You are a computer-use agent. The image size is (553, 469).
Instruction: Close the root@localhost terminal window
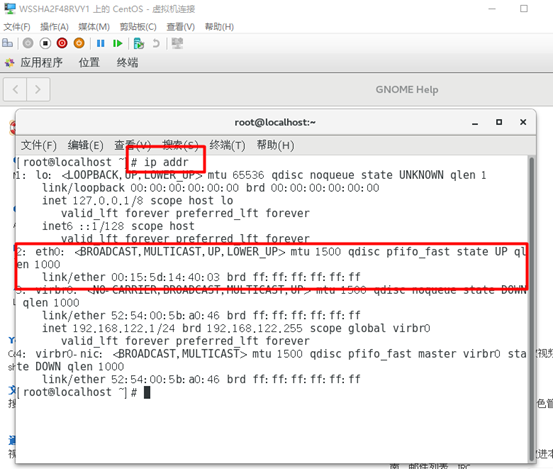coord(523,122)
